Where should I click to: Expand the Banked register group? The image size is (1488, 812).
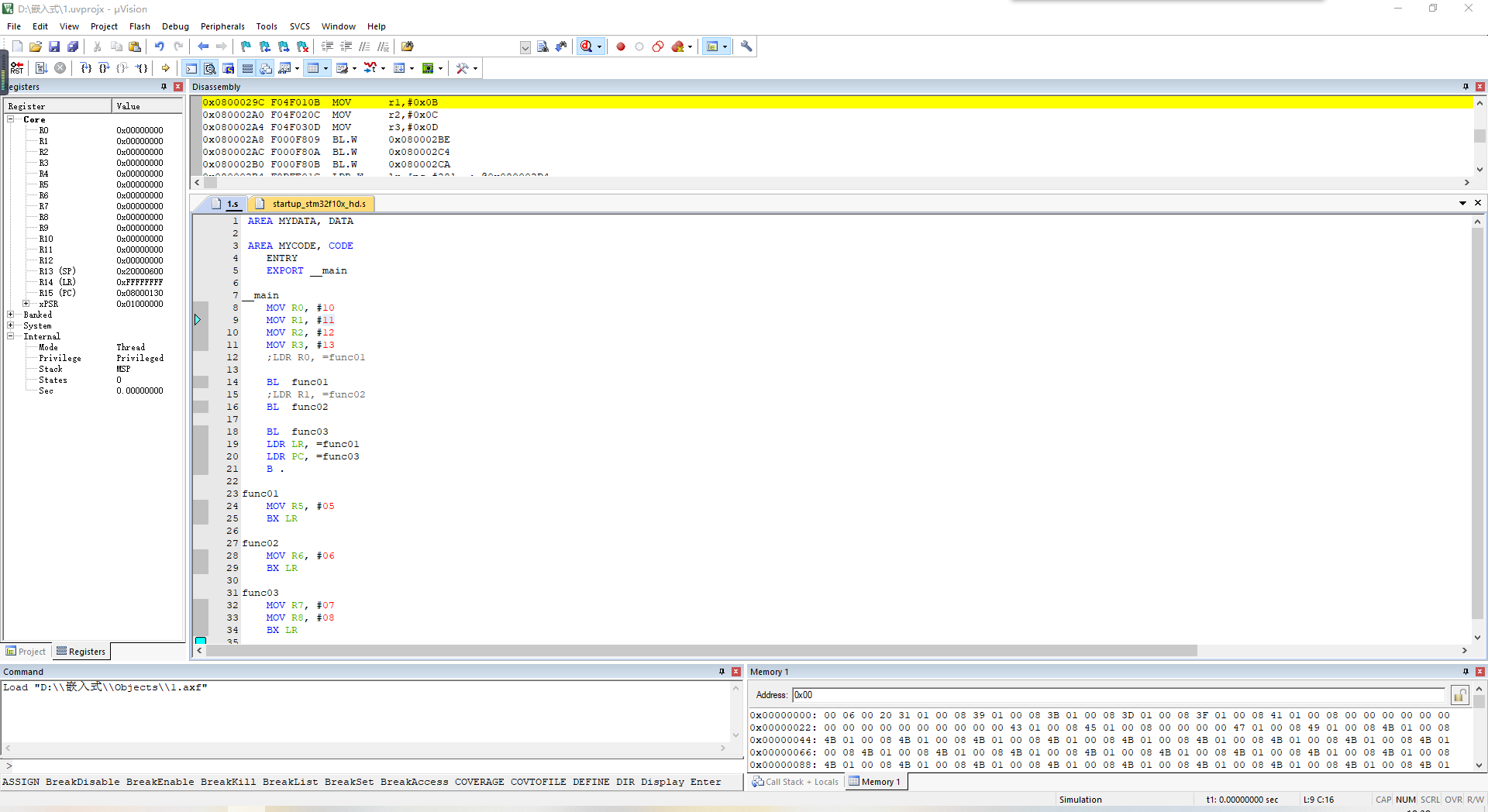tap(11, 315)
